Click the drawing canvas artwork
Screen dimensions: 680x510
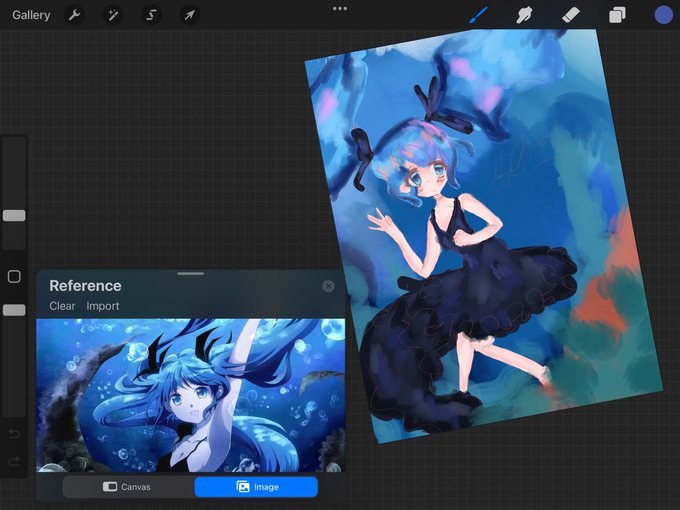tap(484, 236)
